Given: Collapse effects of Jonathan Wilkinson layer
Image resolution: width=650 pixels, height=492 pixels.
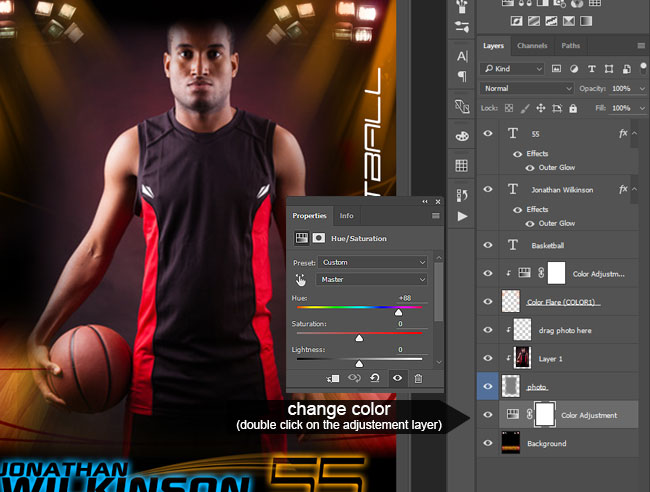Looking at the screenshot, I should click(x=634, y=189).
